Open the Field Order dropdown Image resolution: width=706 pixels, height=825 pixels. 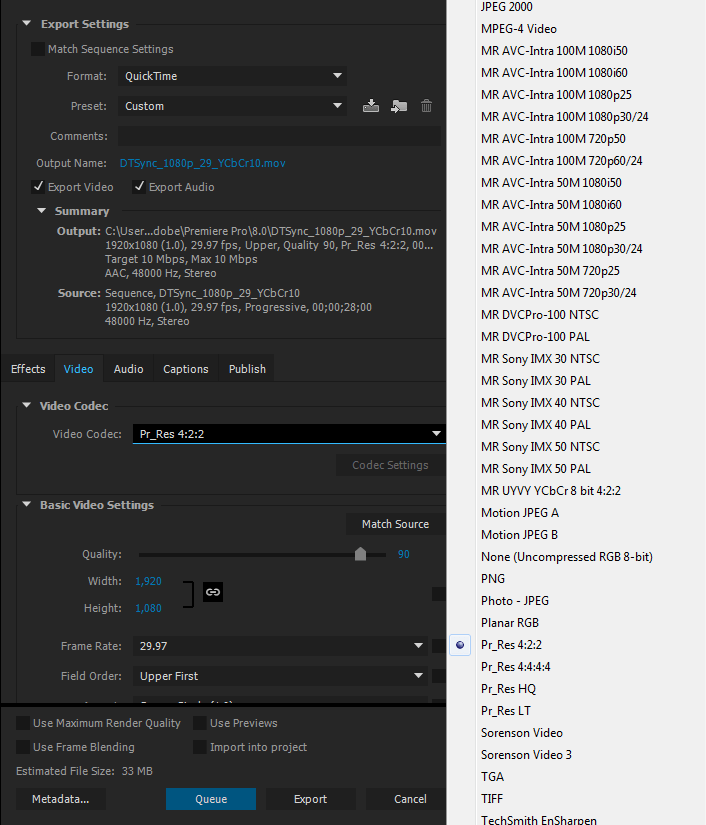279,676
